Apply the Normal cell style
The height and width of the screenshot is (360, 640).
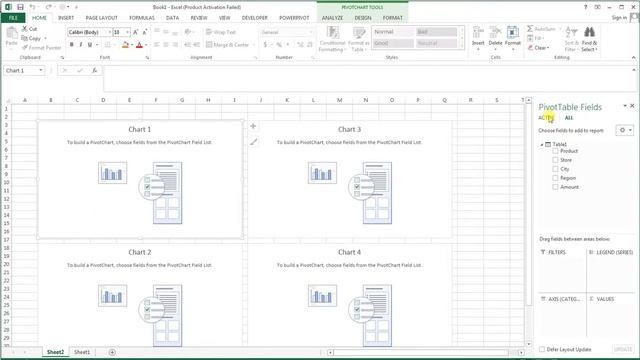coord(393,32)
